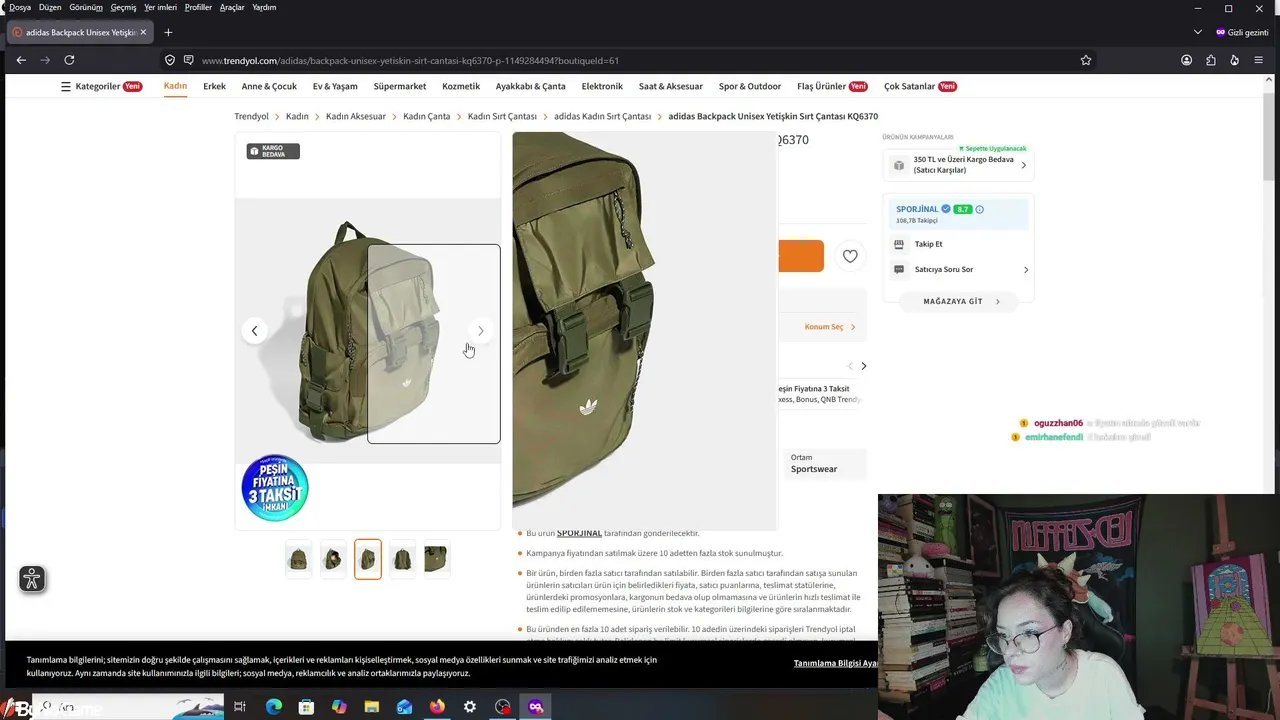Open the Geçmiş menu

click(123, 7)
